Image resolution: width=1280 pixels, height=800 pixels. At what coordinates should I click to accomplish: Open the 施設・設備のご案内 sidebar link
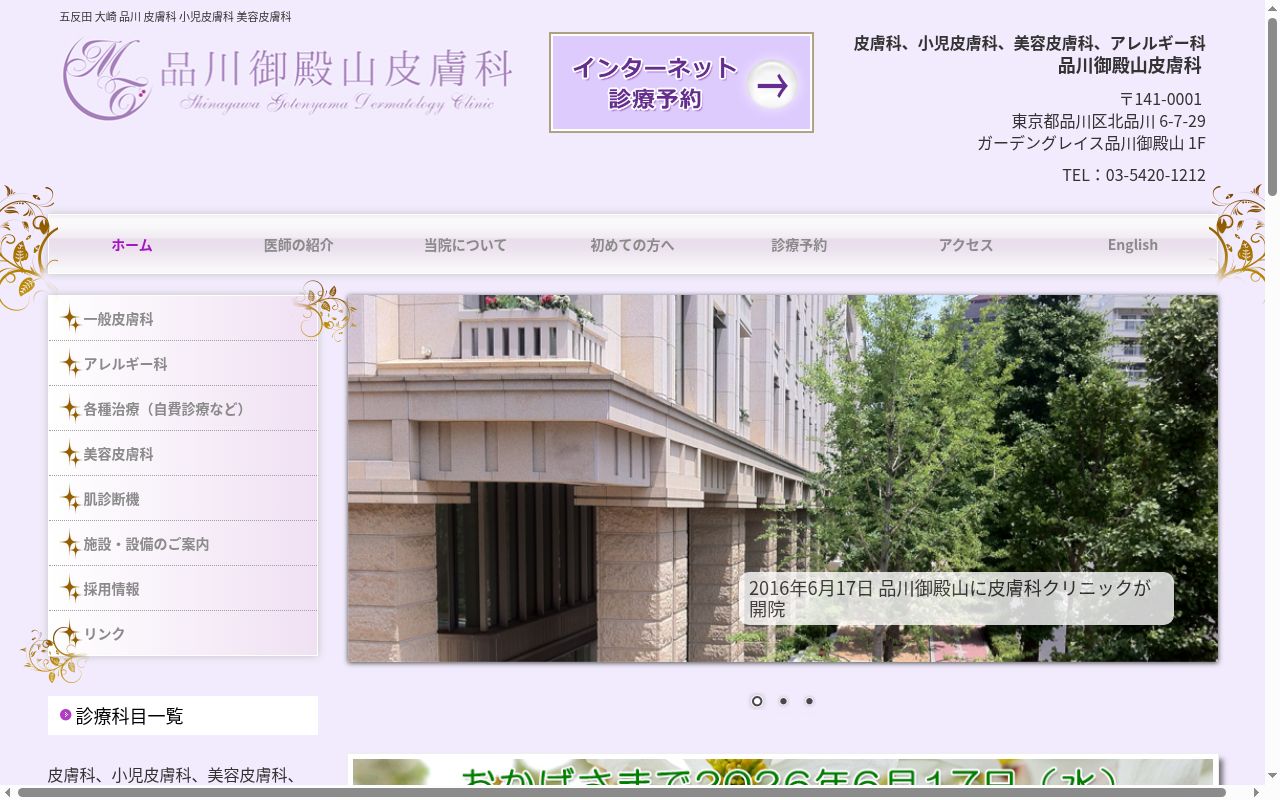183,544
